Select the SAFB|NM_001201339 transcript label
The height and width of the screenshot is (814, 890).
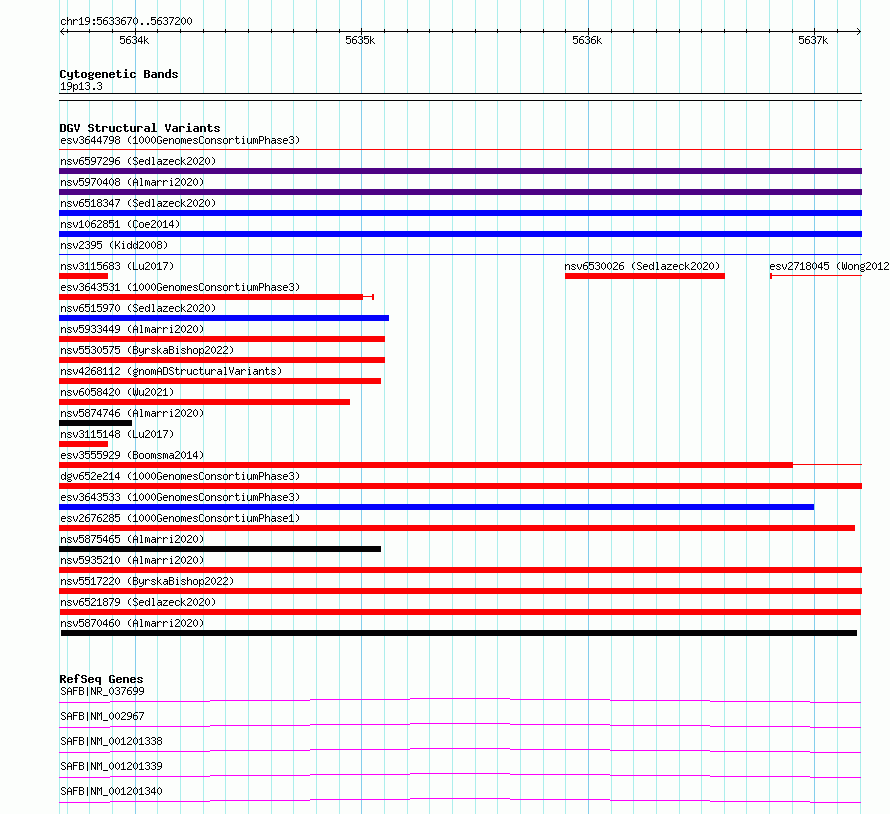[111, 766]
